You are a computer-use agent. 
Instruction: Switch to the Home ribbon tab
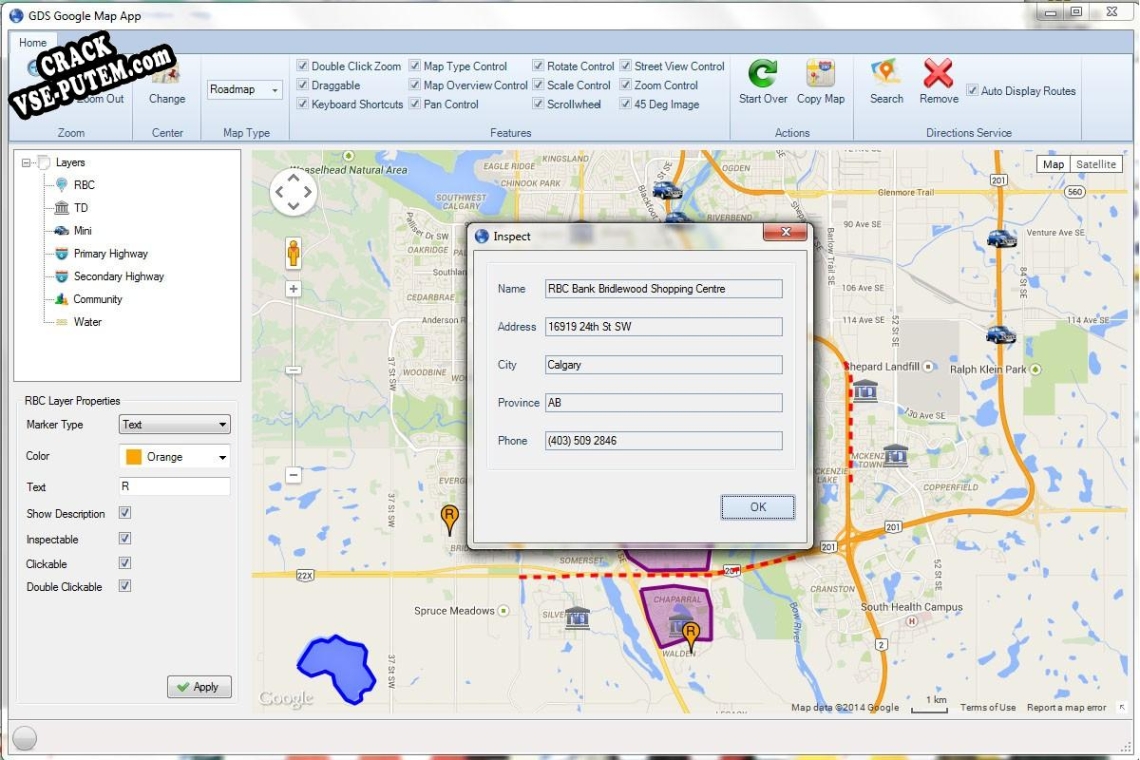[33, 43]
